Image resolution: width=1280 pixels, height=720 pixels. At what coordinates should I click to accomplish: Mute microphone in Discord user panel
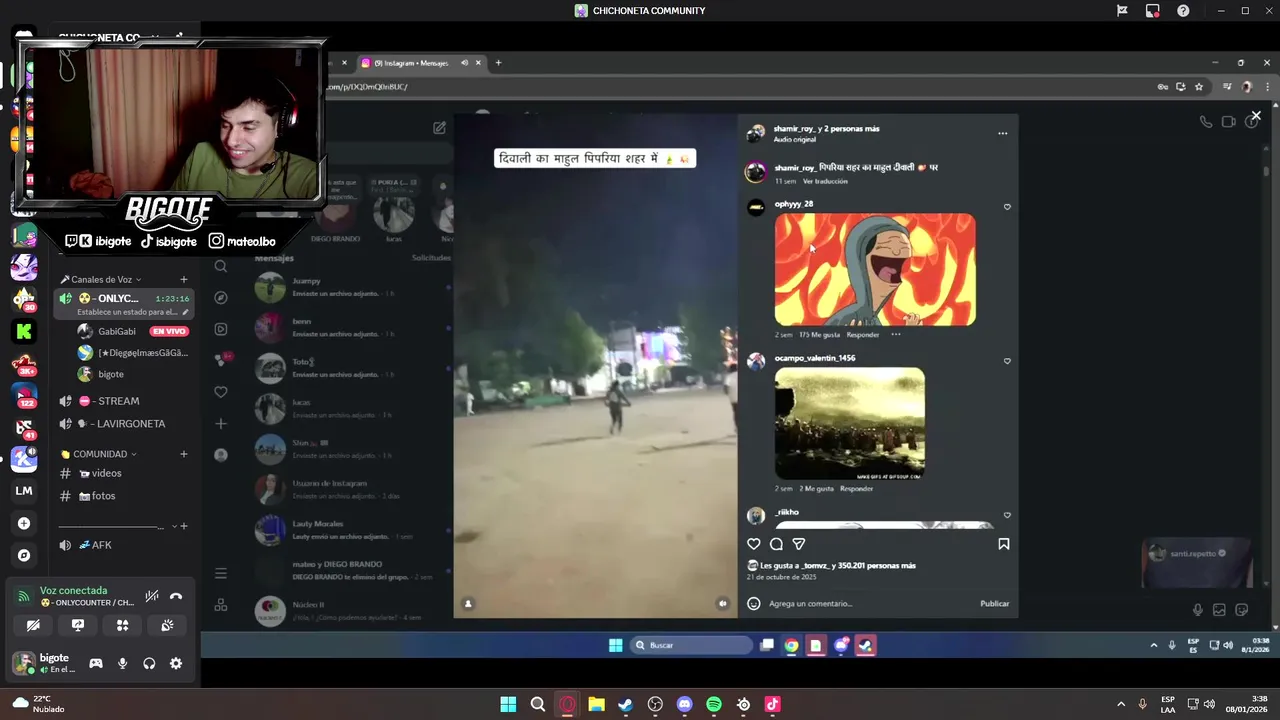[122, 663]
